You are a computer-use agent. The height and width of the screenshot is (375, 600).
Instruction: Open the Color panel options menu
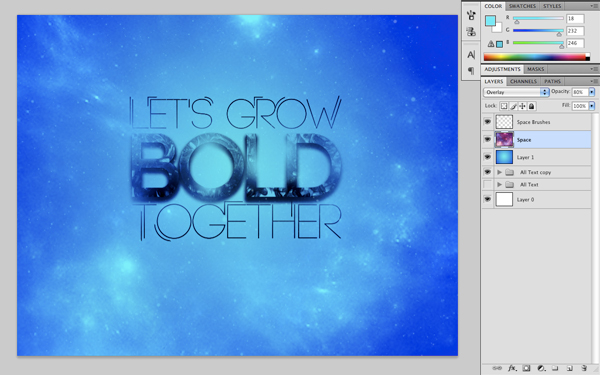click(x=594, y=6)
